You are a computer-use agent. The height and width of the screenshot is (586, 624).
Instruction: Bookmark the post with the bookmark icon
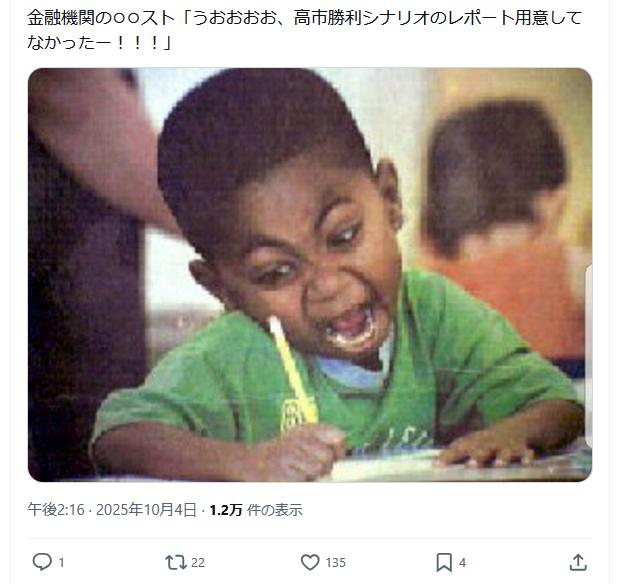point(444,563)
